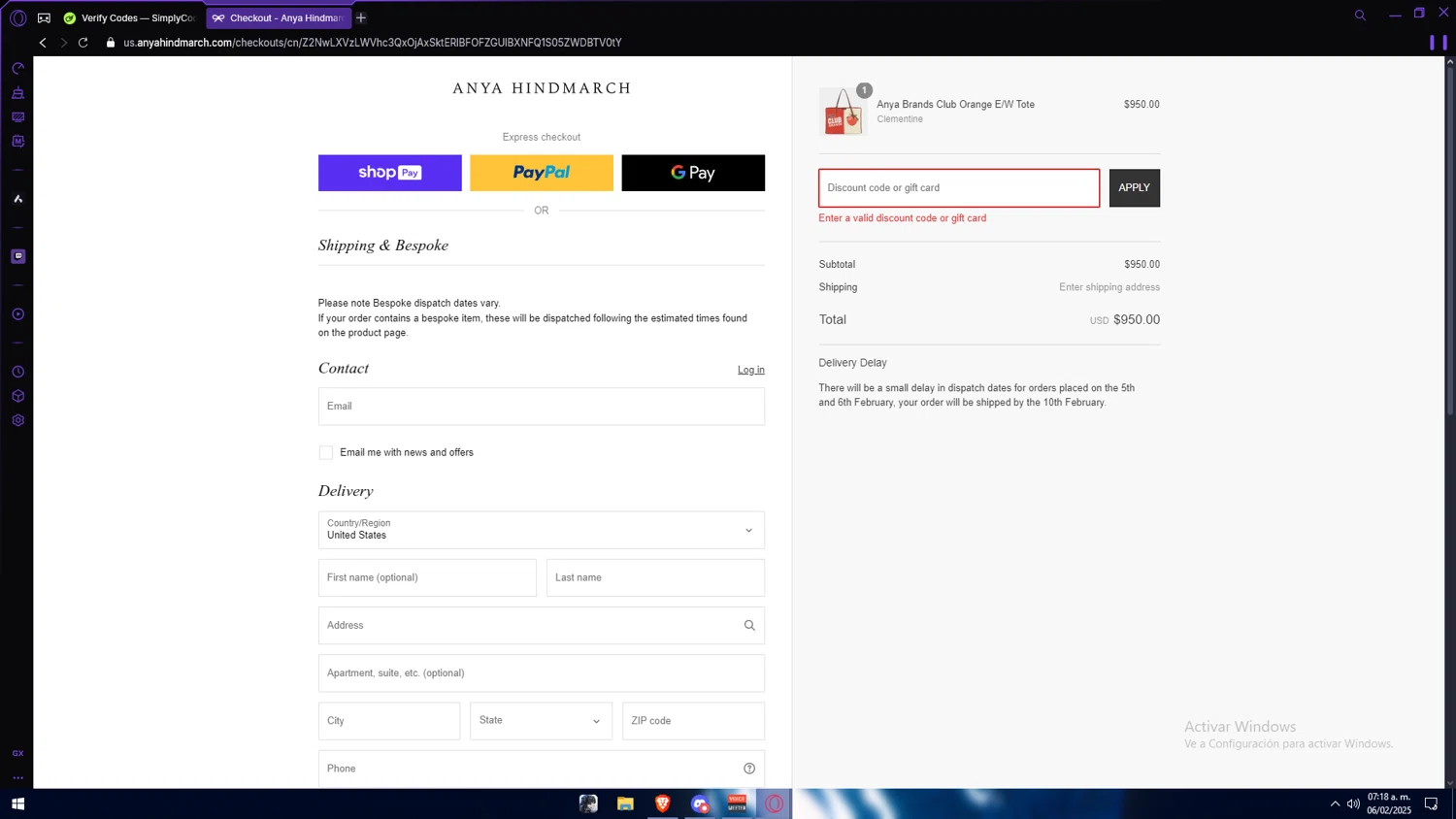Select the Checkout - Anya Hindmarch tab
Screen dimensions: 1456x819
point(279,17)
